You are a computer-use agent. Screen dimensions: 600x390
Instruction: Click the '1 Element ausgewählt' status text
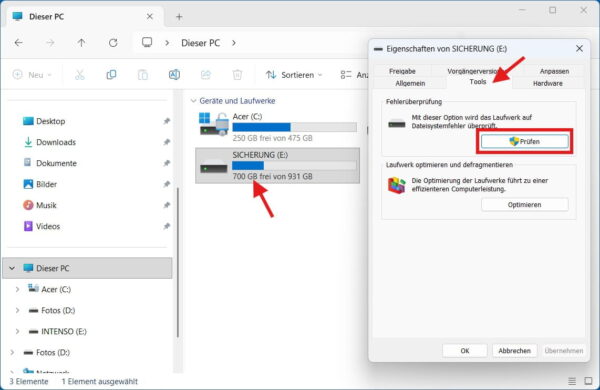(x=99, y=382)
